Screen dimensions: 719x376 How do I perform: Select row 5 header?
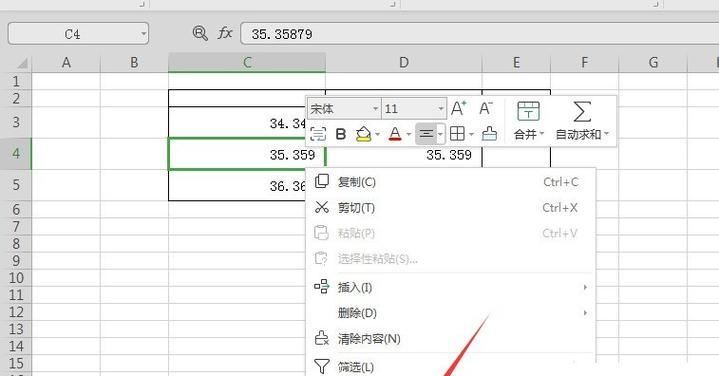pos(16,185)
